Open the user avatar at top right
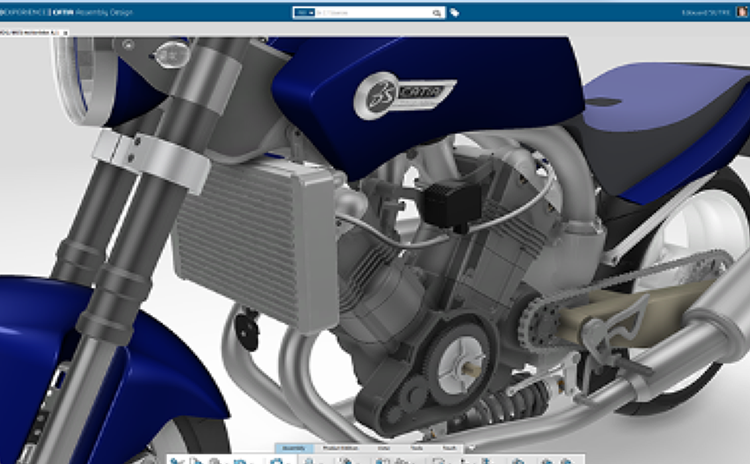The height and width of the screenshot is (464, 750). (740, 12)
